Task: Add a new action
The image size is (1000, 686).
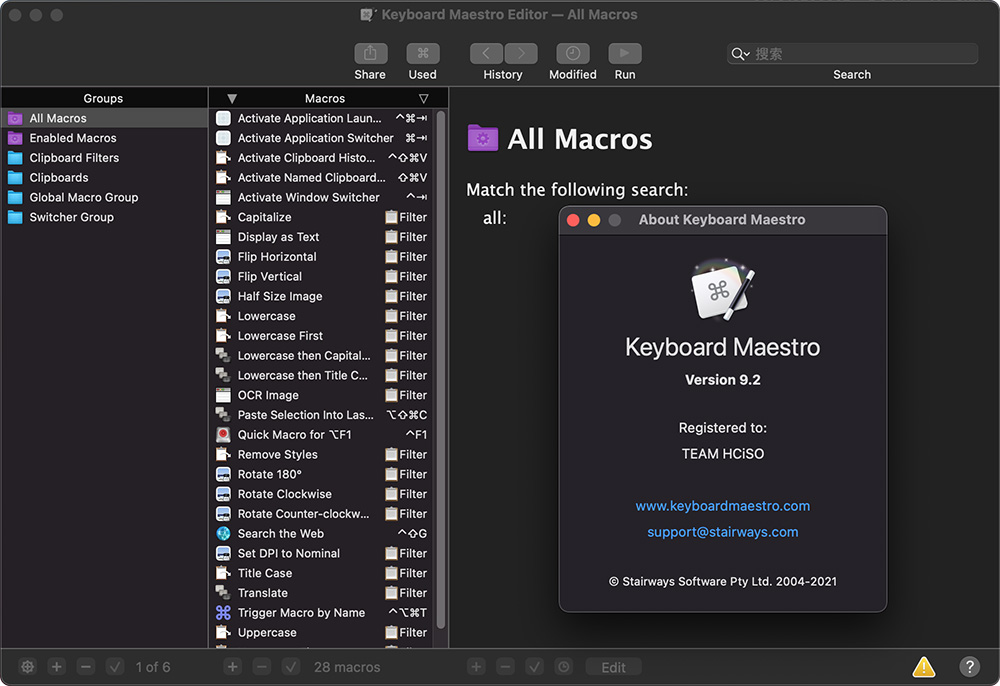Action: (476, 667)
